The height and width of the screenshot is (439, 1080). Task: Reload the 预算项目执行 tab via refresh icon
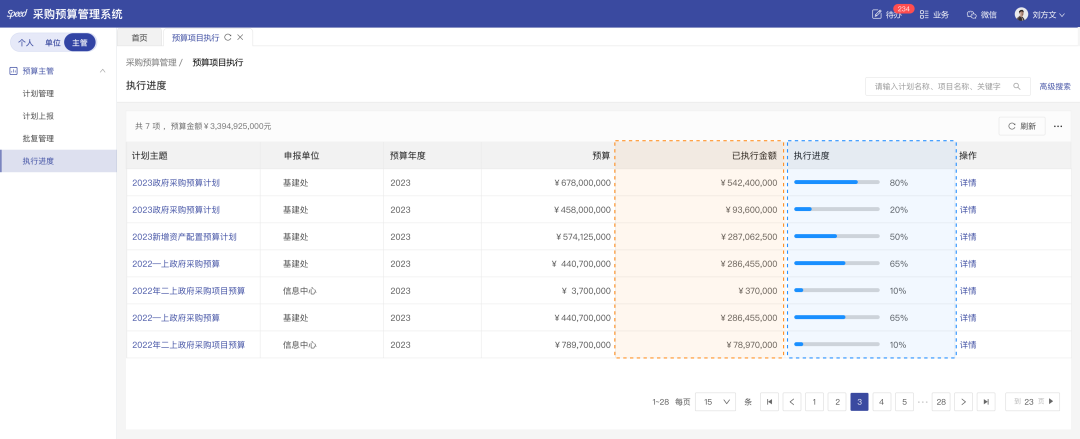[228, 37]
